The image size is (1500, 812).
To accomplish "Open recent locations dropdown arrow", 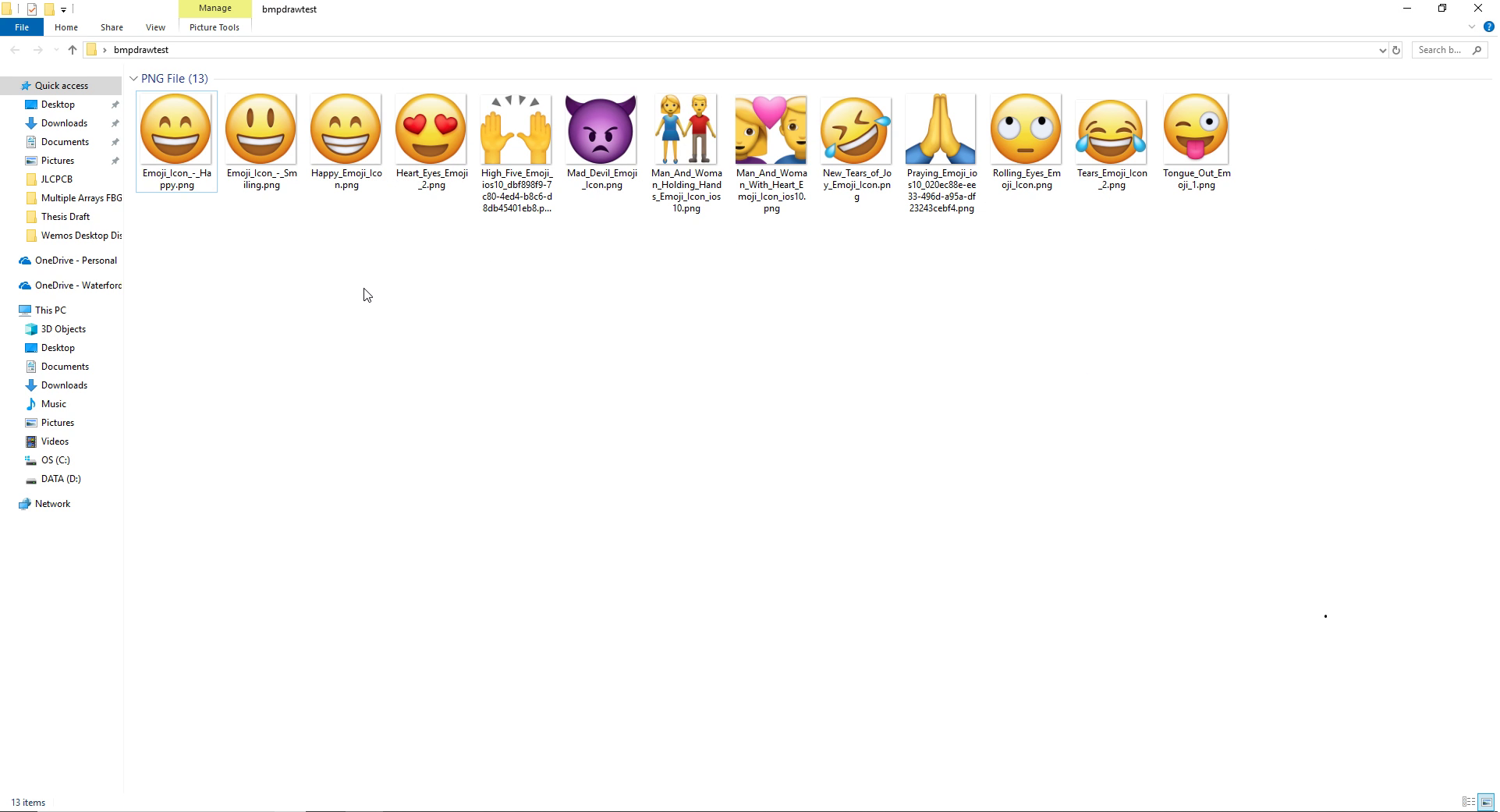I will coord(55,50).
